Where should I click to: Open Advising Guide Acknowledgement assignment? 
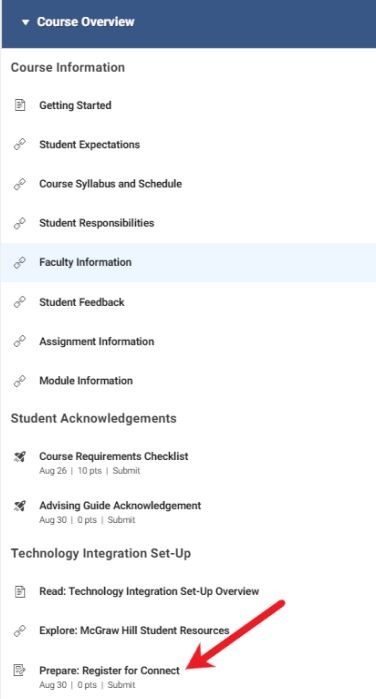[120, 506]
